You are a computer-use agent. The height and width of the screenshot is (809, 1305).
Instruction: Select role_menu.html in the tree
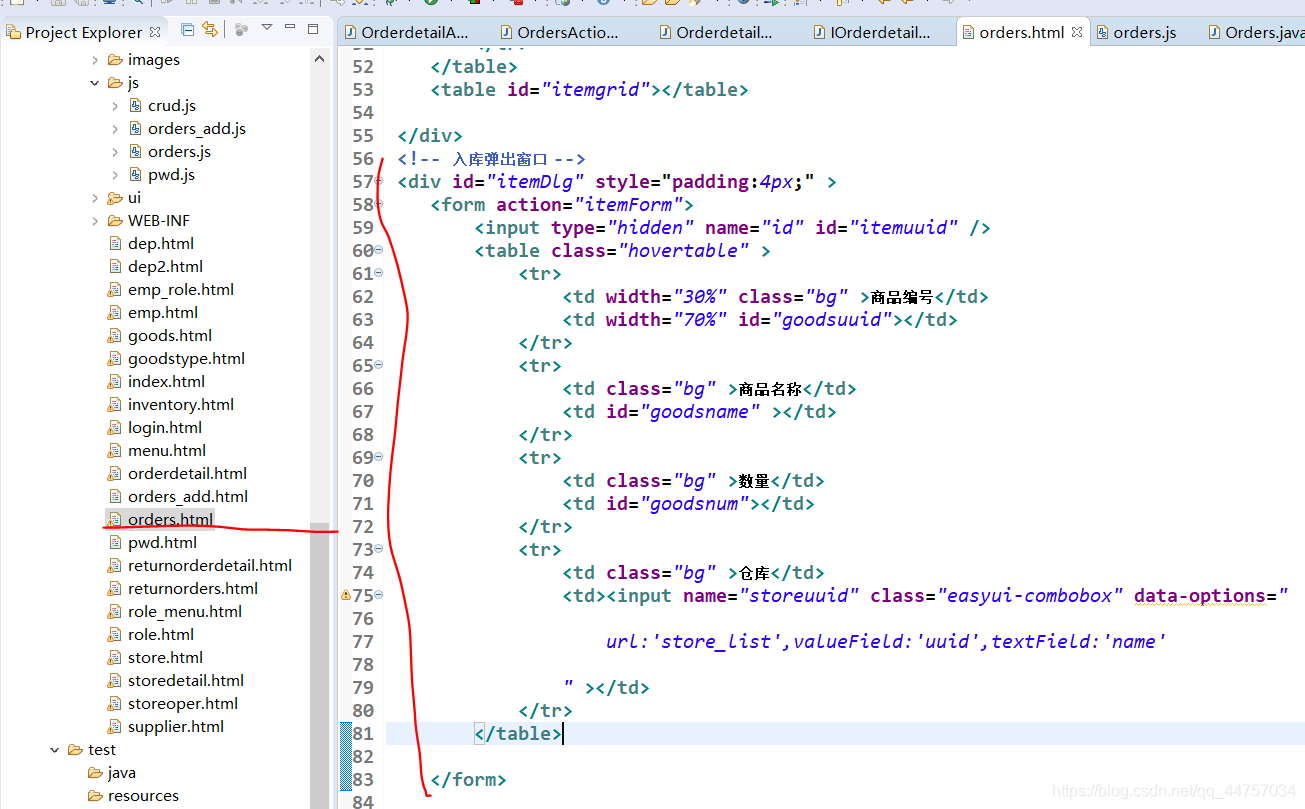click(185, 612)
